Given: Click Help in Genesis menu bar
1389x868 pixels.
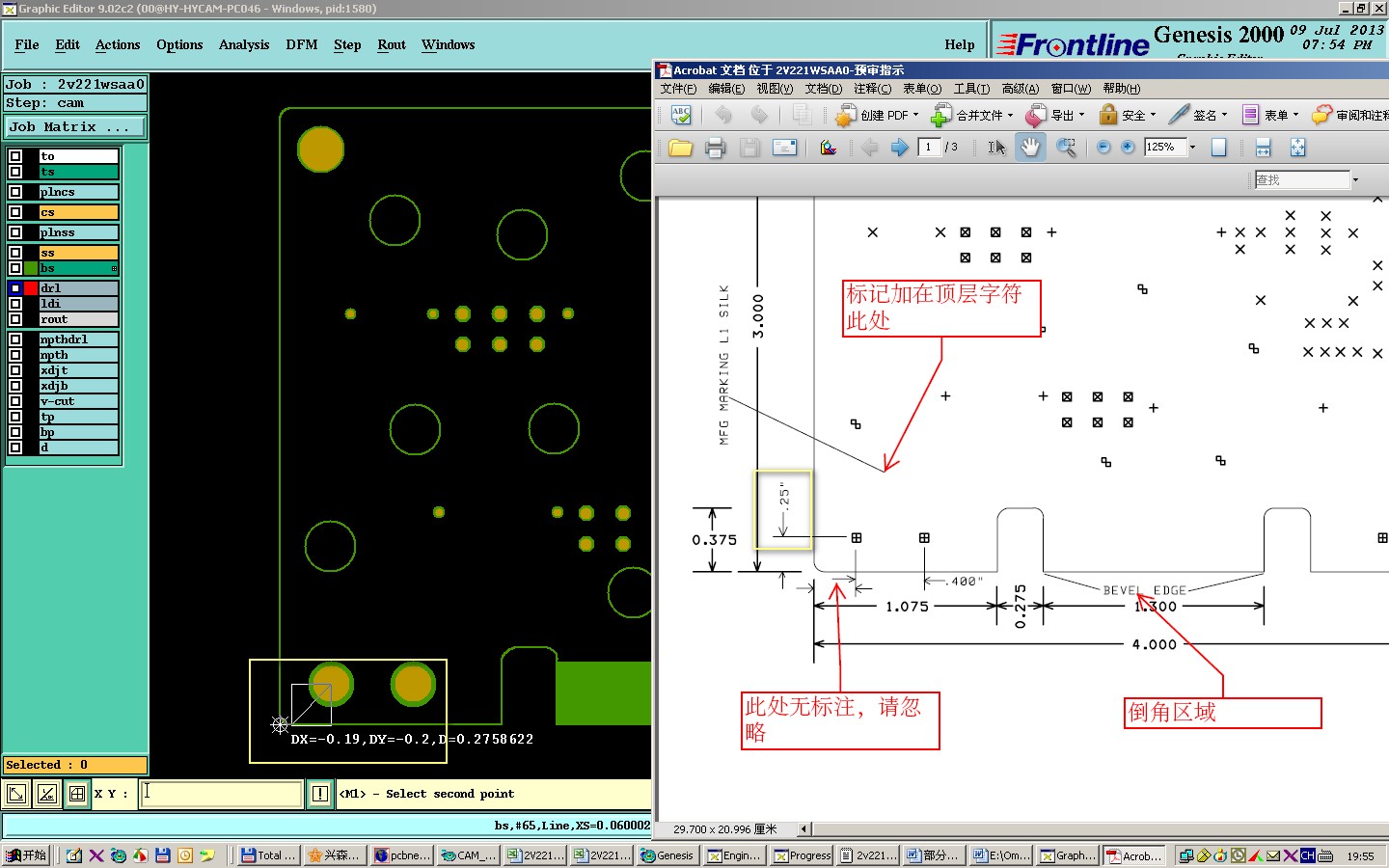Looking at the screenshot, I should (960, 45).
